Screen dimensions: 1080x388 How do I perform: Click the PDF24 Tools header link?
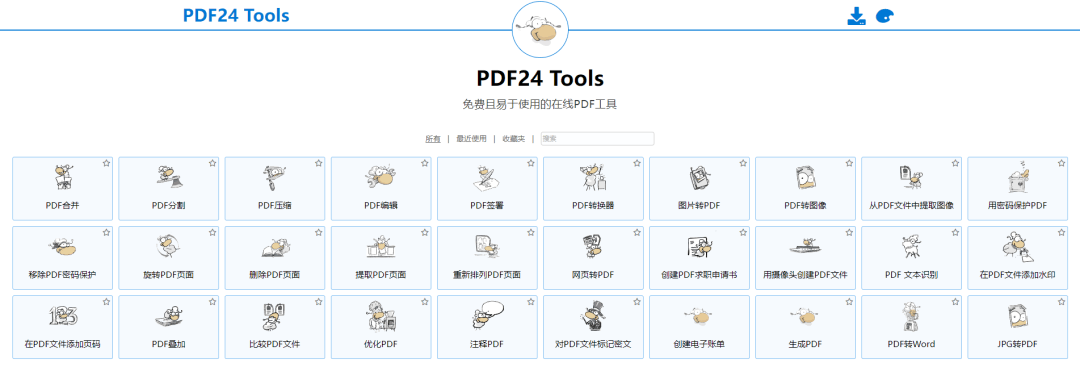(236, 15)
